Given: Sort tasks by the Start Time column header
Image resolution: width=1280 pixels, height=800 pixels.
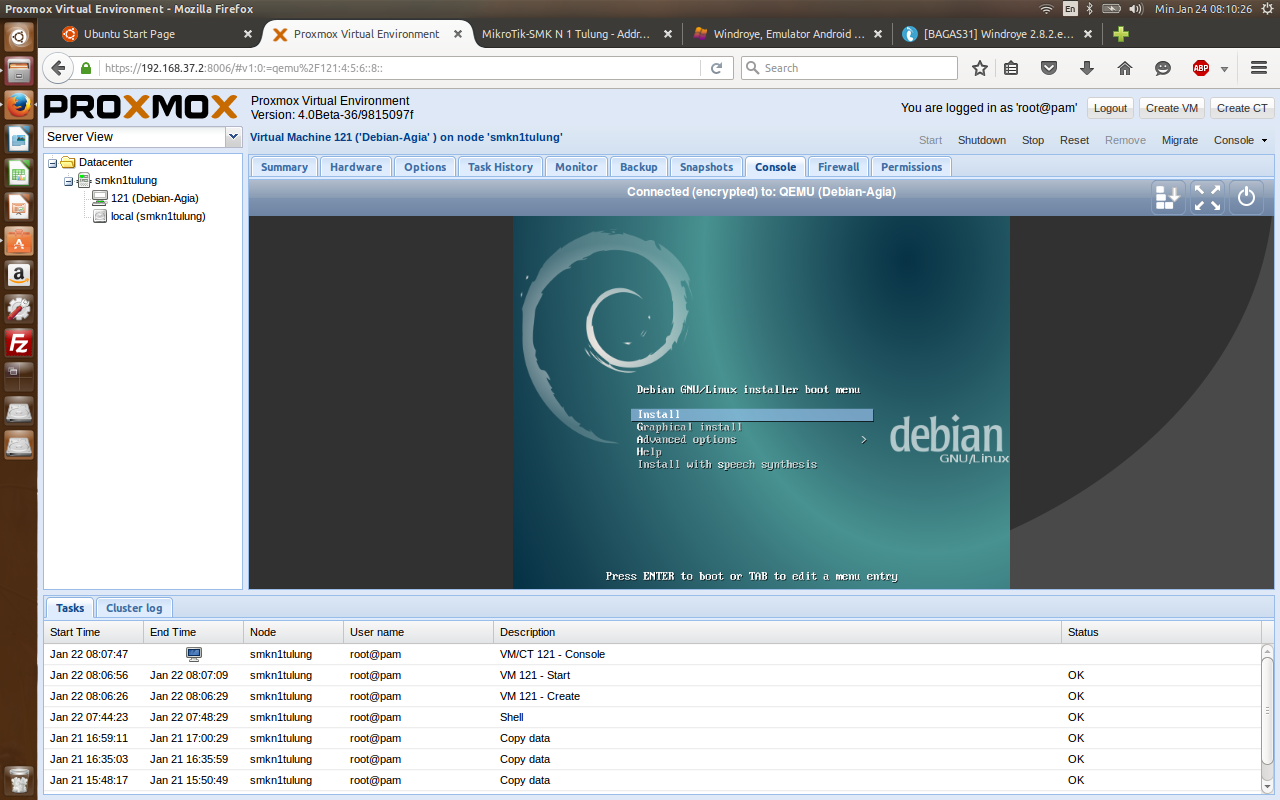Looking at the screenshot, I should tap(93, 632).
